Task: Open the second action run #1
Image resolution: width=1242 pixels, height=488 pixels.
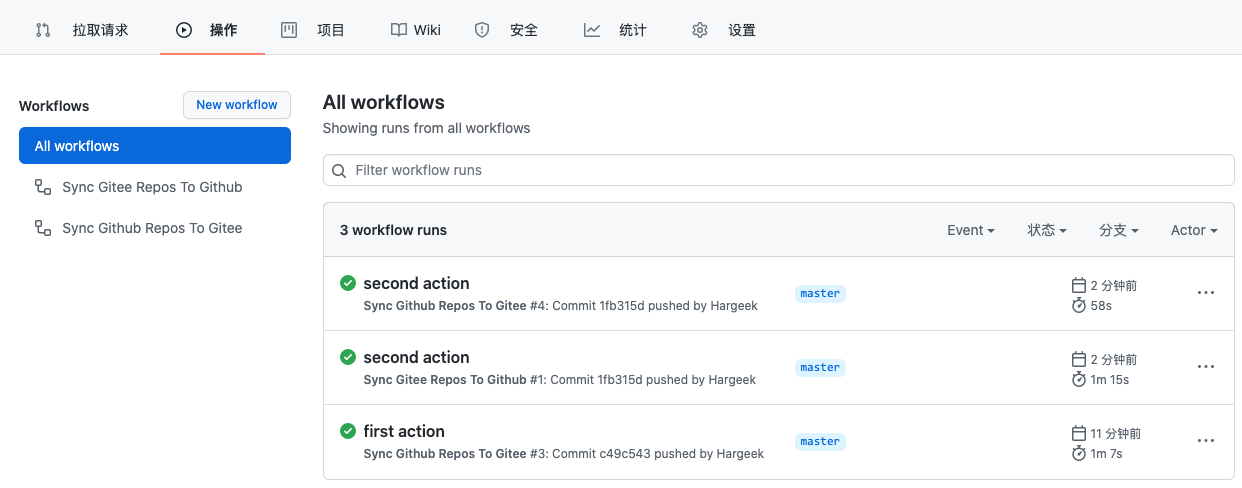Action: (416, 357)
